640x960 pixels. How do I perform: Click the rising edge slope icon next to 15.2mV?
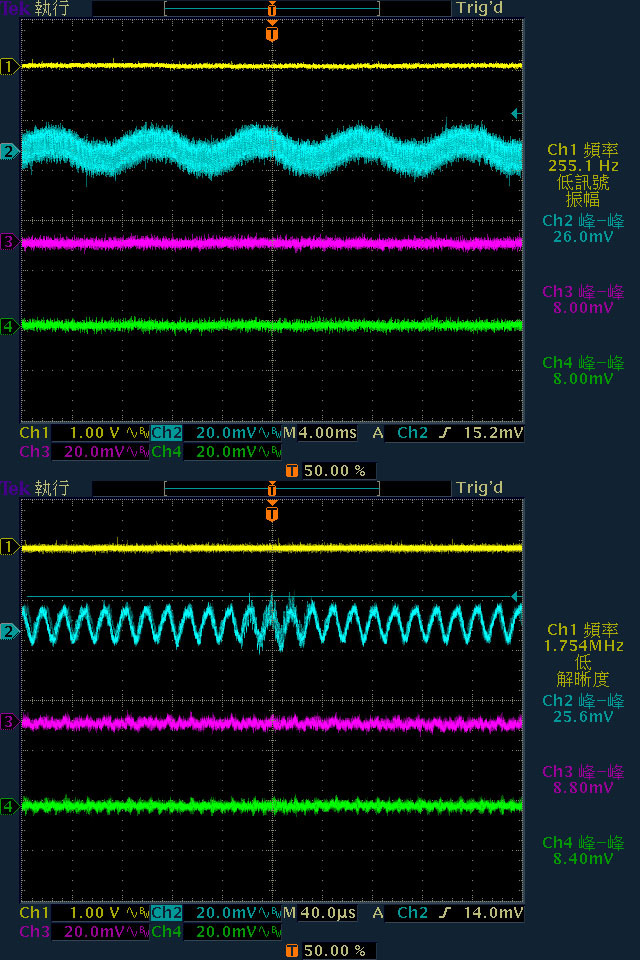pos(445,433)
